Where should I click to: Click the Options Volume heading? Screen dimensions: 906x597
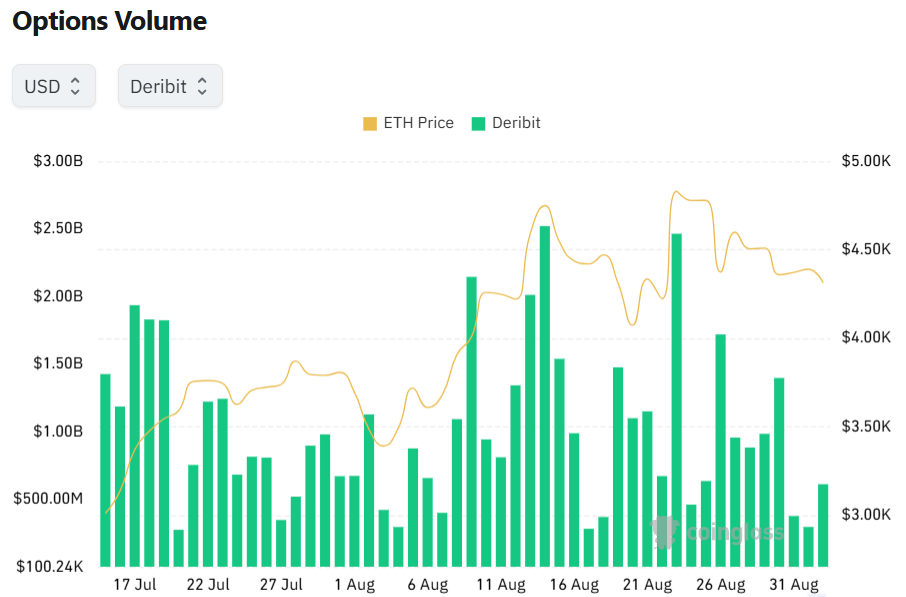coord(110,21)
